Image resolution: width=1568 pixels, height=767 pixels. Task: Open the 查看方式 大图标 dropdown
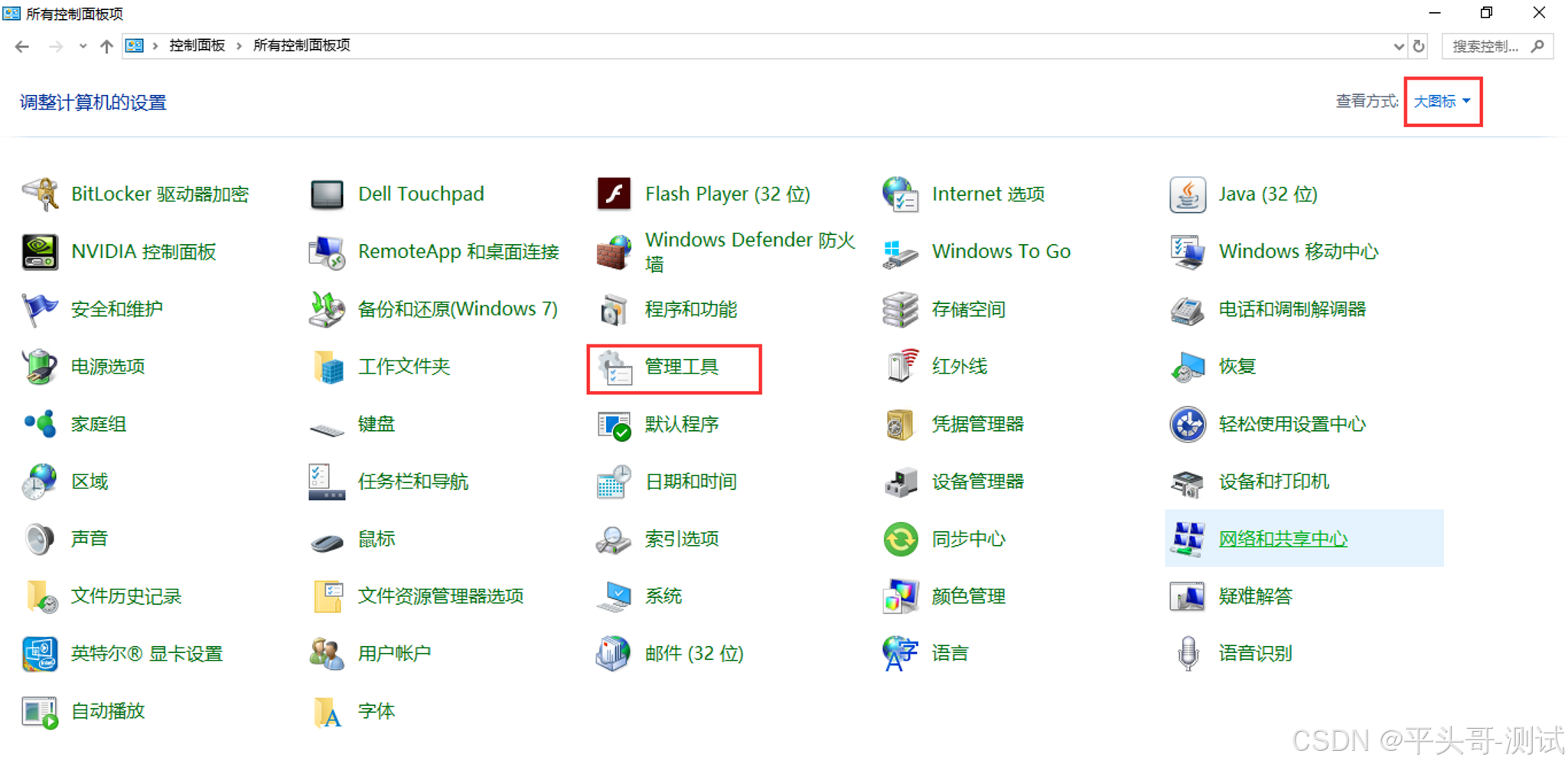coord(1442,101)
